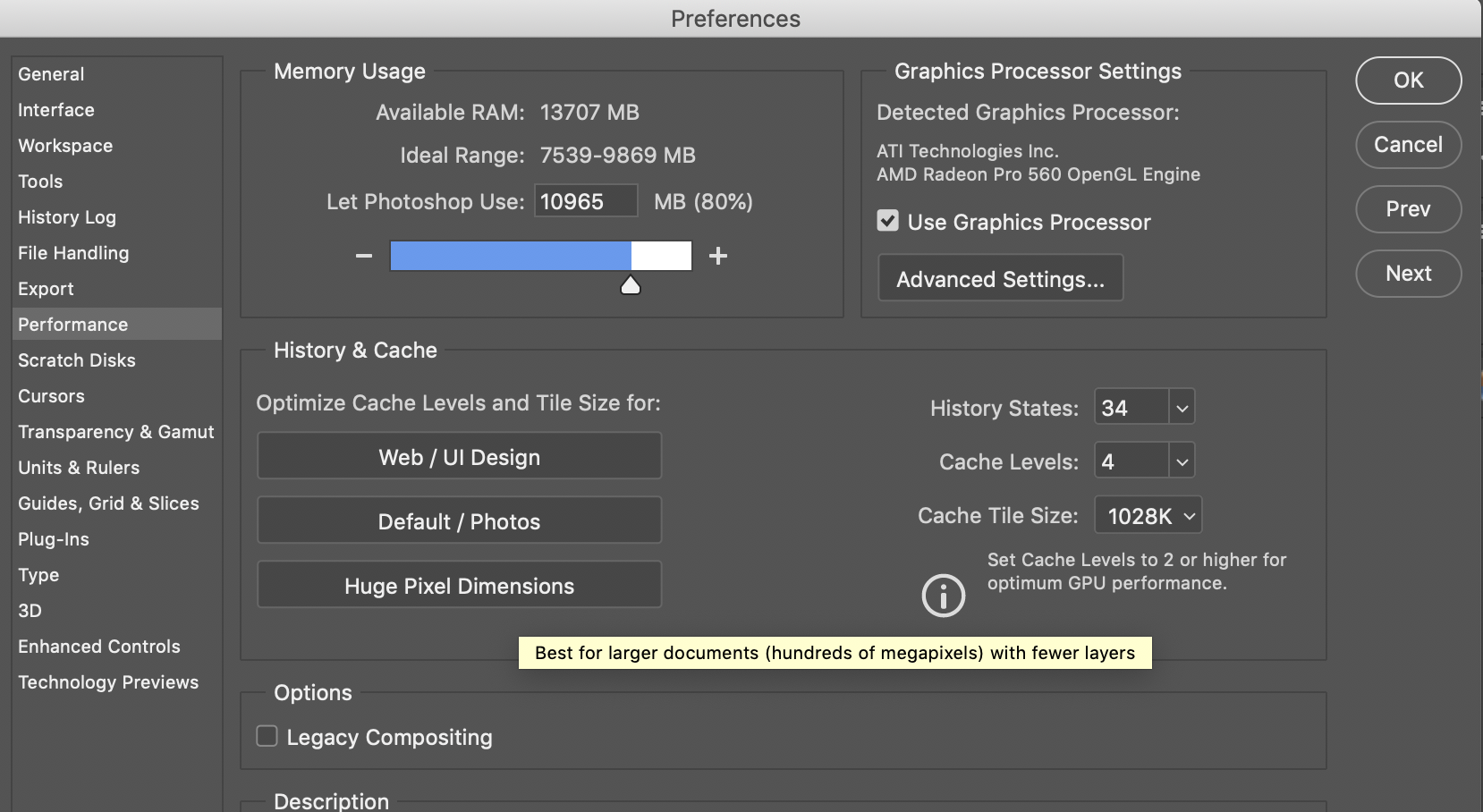Image resolution: width=1483 pixels, height=812 pixels.
Task: Open Advanced Settings for graphics processor
Action: pos(999,278)
